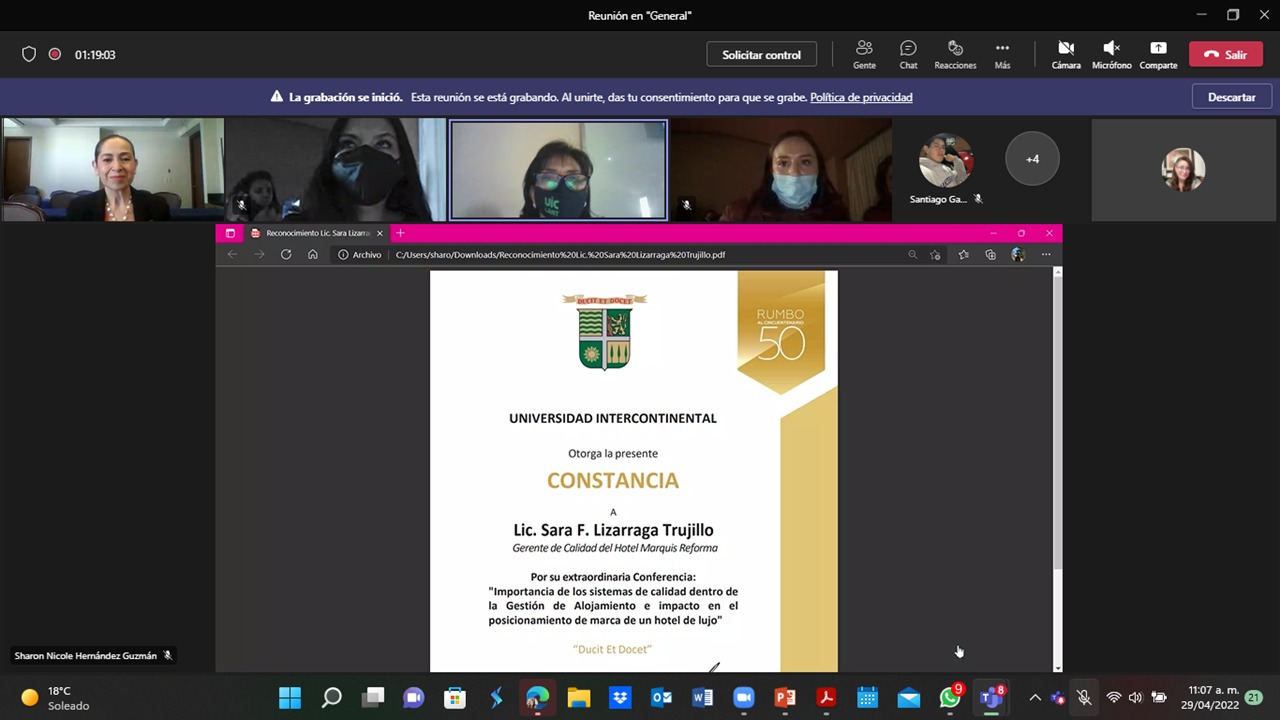Image resolution: width=1280 pixels, height=720 pixels.
Task: Add this page to favorites star
Action: (x=935, y=255)
